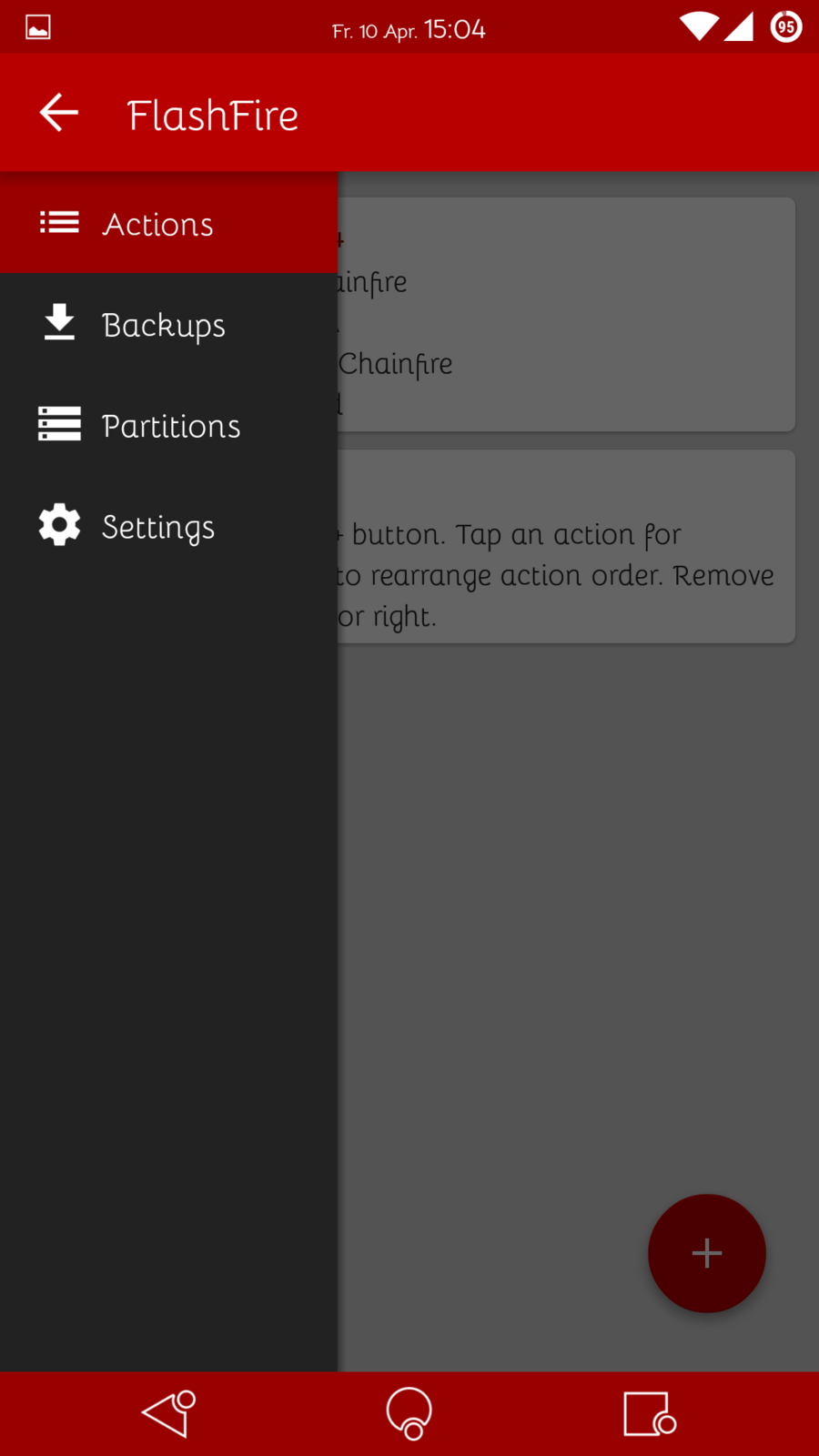Viewport: 819px width, 1456px height.
Task: Open Settings from the drawer menu
Action: pos(158,527)
